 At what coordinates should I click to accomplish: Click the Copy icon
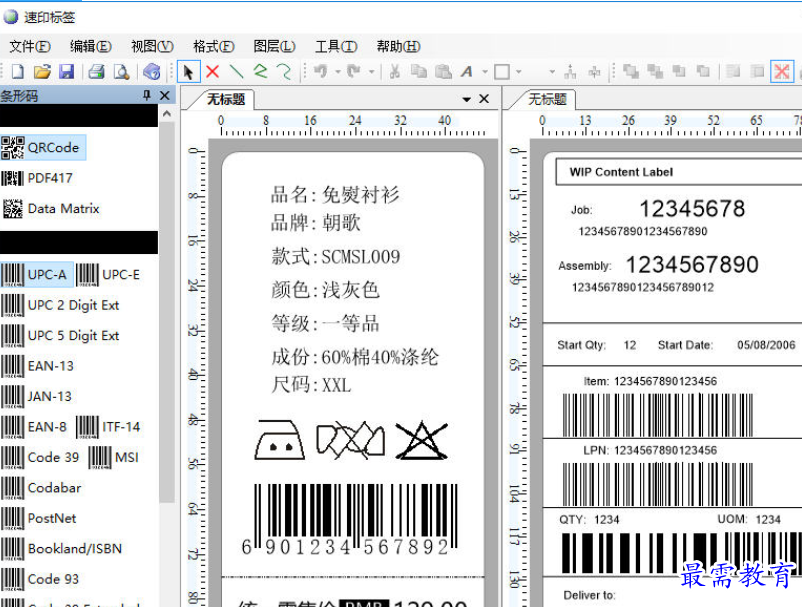(x=419, y=72)
